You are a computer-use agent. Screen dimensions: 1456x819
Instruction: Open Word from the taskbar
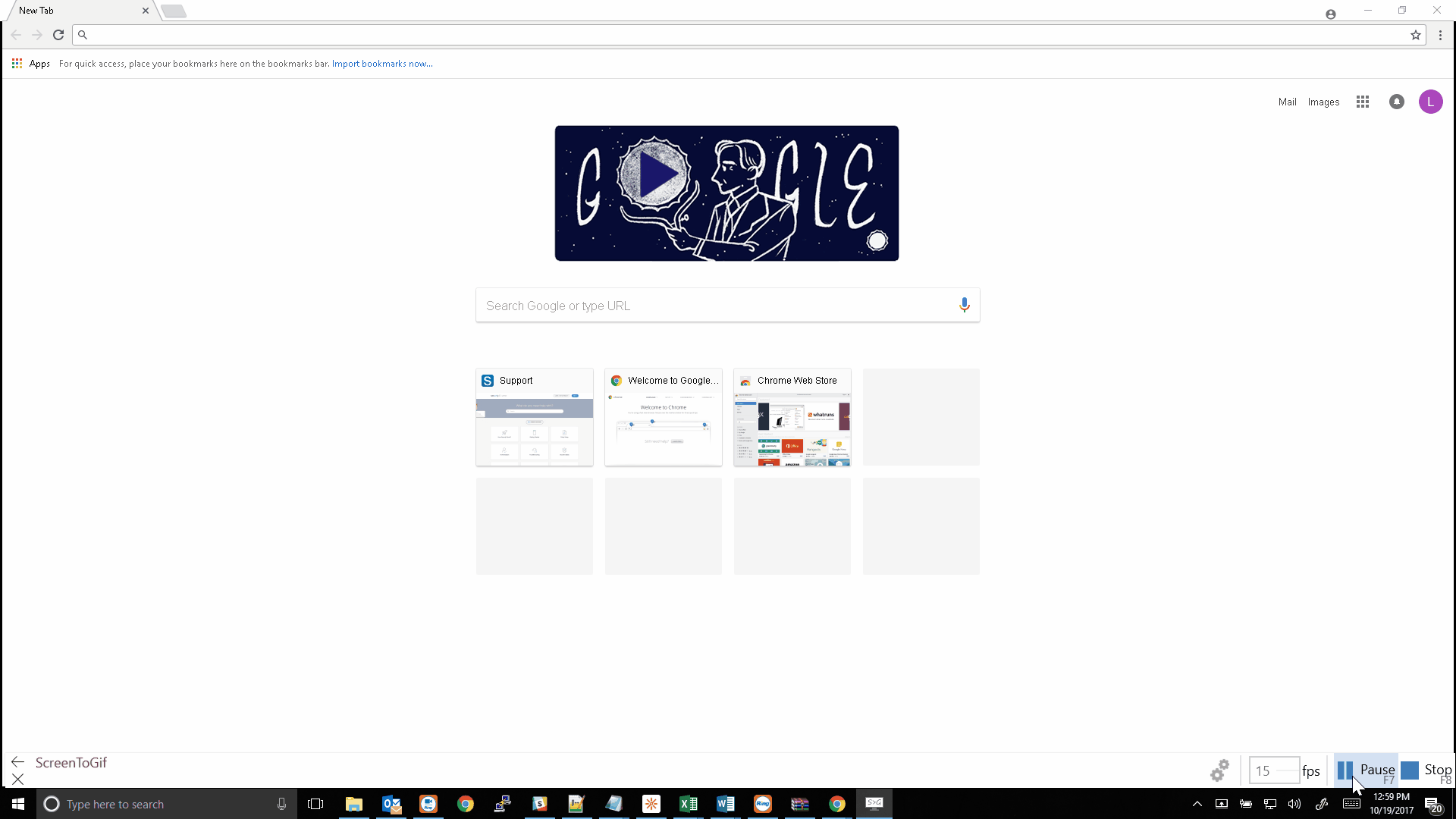click(x=726, y=804)
